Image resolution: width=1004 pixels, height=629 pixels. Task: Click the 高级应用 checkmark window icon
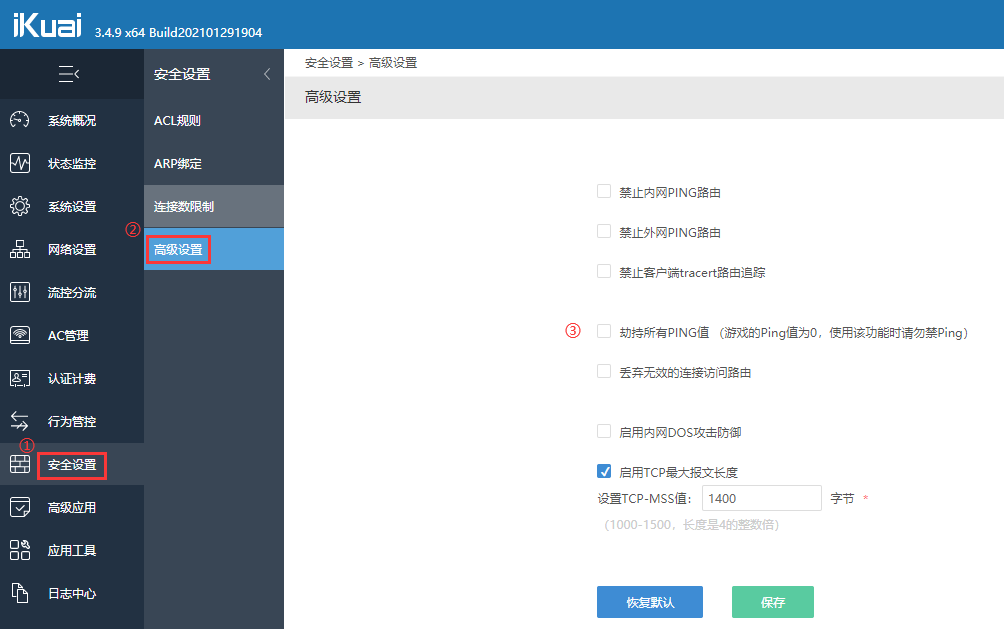20,507
